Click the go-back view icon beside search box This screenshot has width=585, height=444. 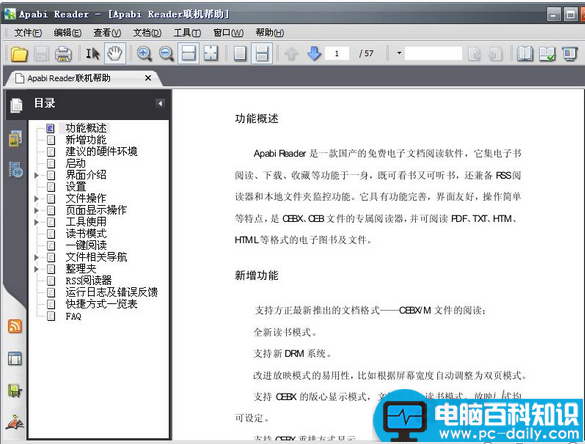495,54
